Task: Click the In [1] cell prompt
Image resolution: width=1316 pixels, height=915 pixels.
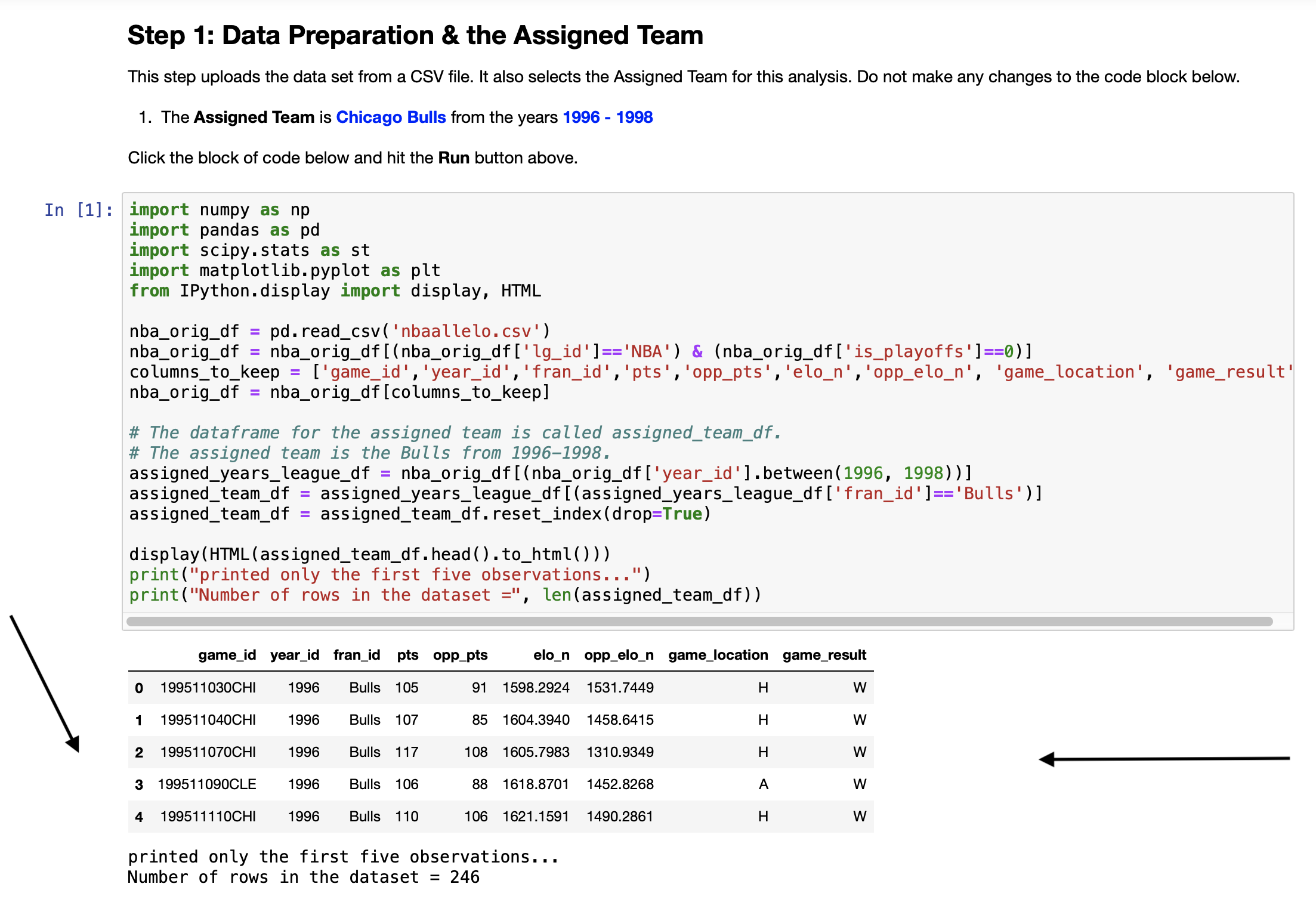Action: pyautogui.click(x=79, y=210)
